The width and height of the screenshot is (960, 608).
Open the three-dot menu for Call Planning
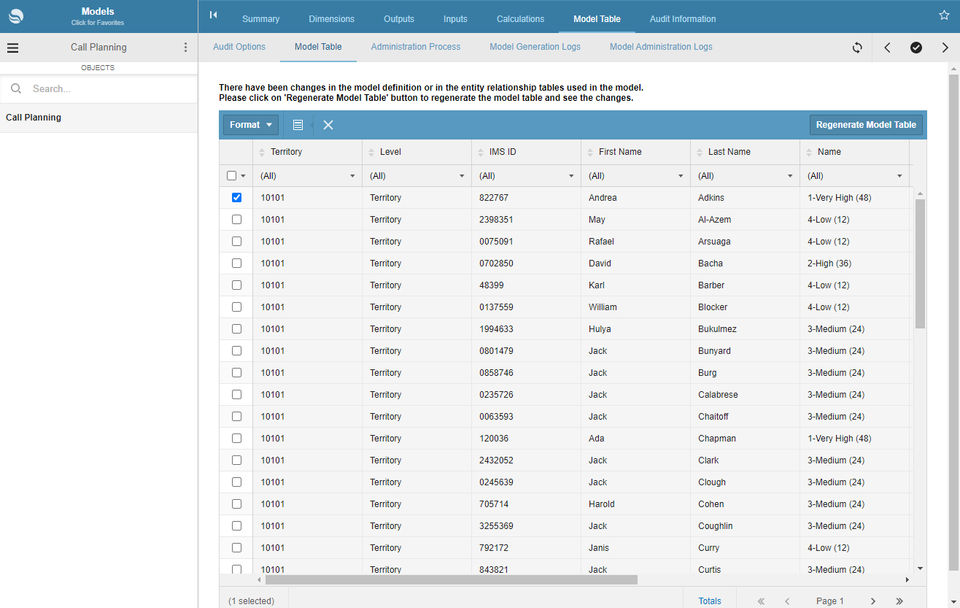[185, 47]
